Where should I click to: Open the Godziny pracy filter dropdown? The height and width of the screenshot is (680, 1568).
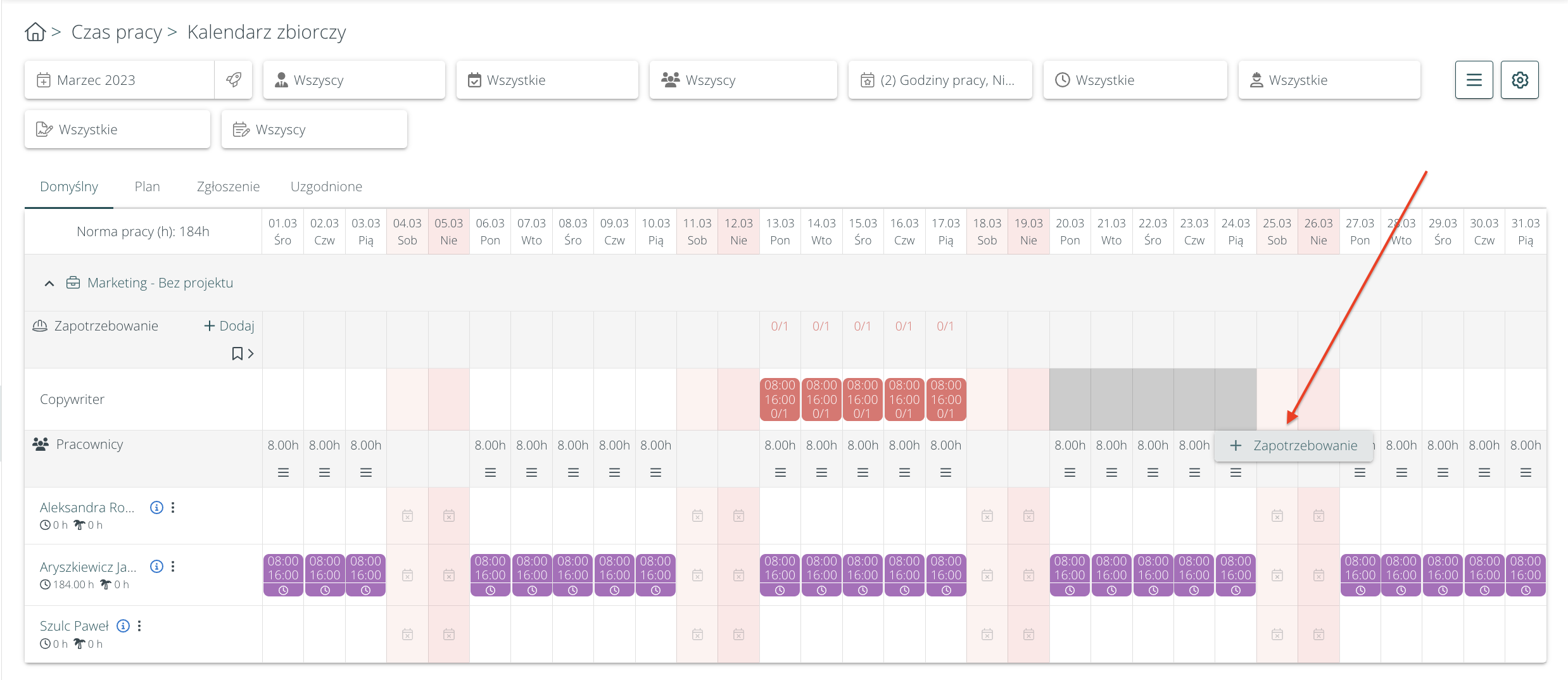click(x=940, y=80)
